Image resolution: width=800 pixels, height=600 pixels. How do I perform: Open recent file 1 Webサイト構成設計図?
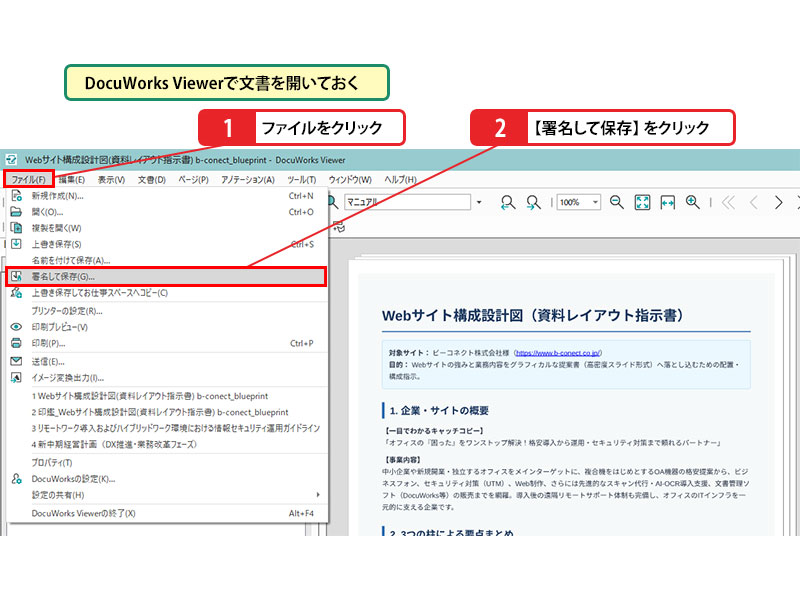166,396
